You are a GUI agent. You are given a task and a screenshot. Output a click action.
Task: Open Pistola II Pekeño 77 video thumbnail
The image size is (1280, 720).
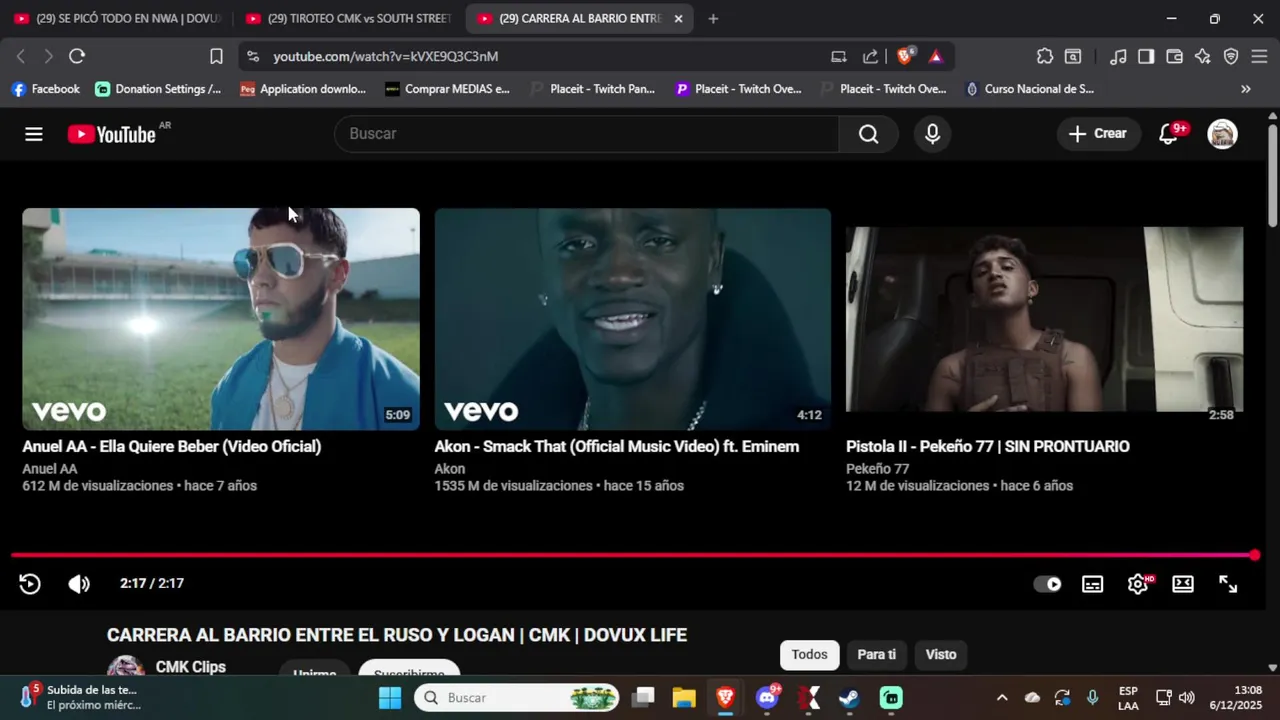[1045, 319]
